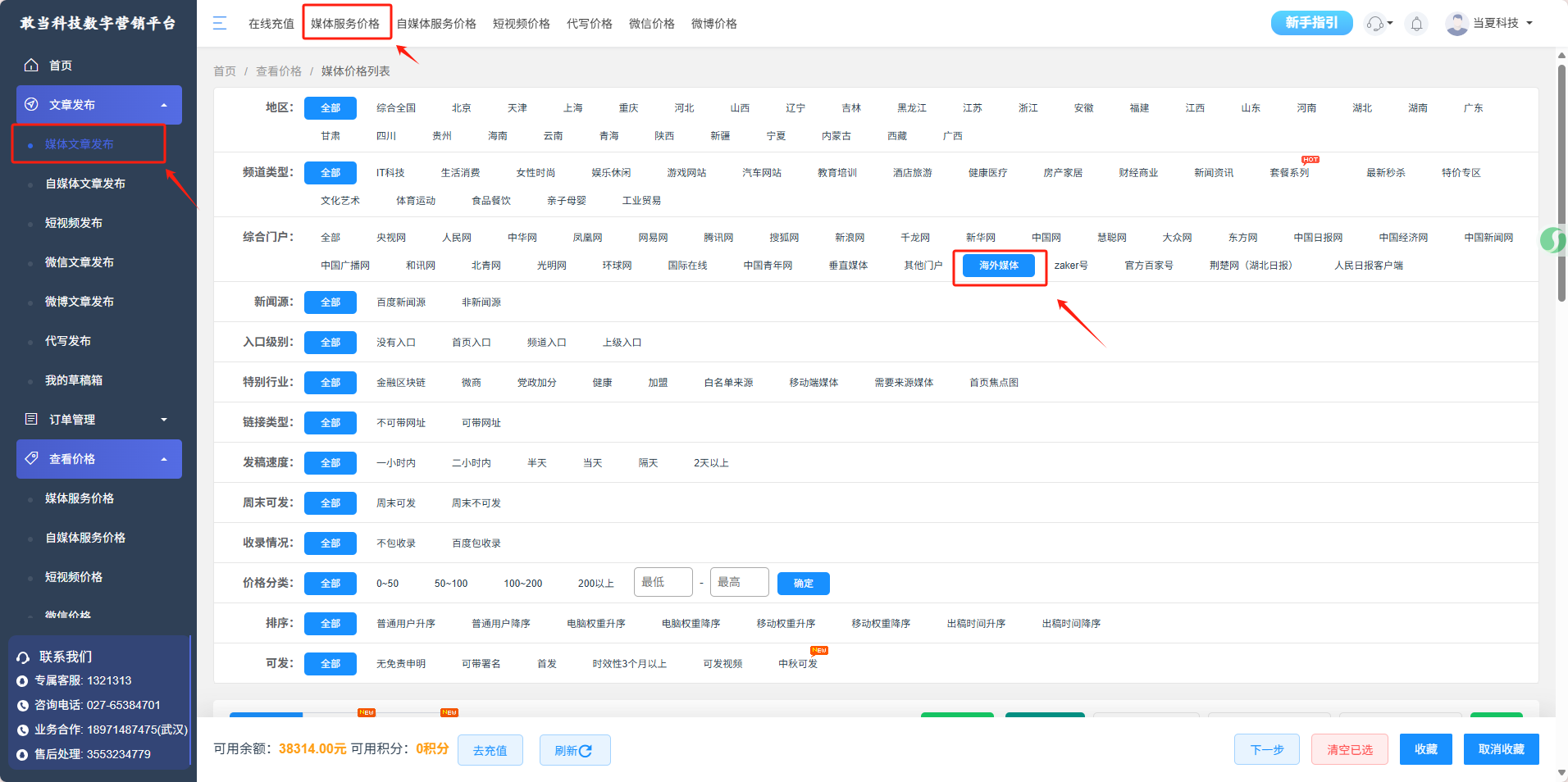Click 查看价格 in the breadcrumb
This screenshot has height=782, width=1568.
pos(279,71)
